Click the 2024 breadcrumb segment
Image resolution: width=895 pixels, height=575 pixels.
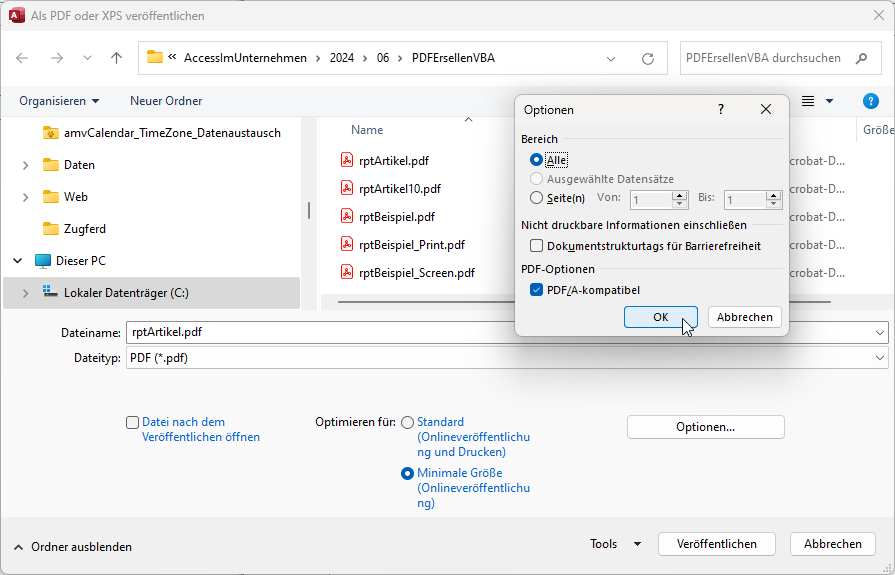pos(342,58)
